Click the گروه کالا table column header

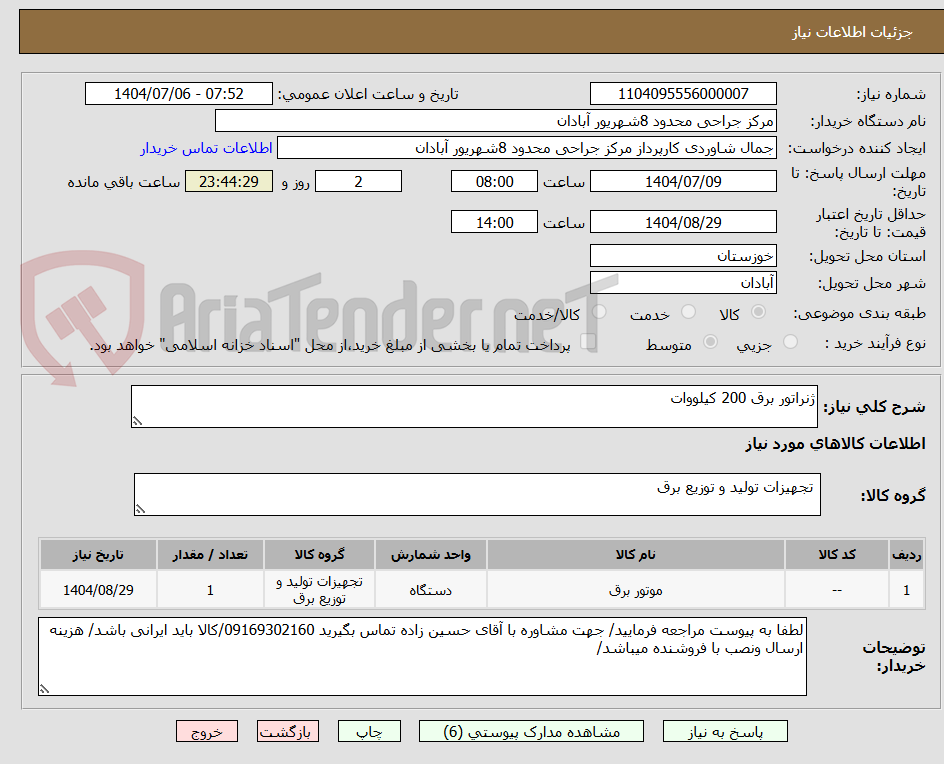(319, 554)
